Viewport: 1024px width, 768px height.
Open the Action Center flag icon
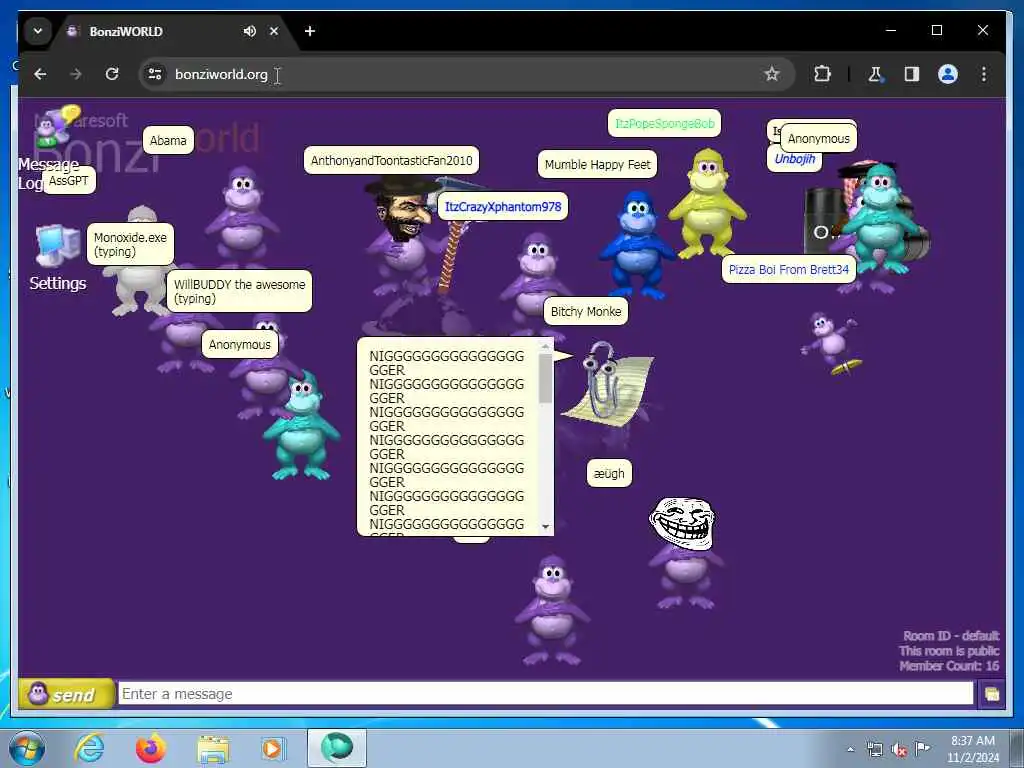tap(922, 748)
